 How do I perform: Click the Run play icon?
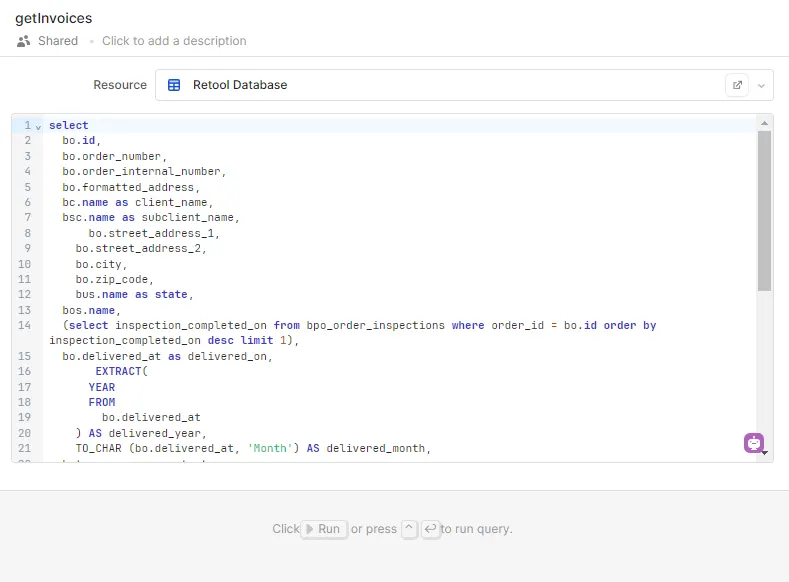(x=309, y=529)
